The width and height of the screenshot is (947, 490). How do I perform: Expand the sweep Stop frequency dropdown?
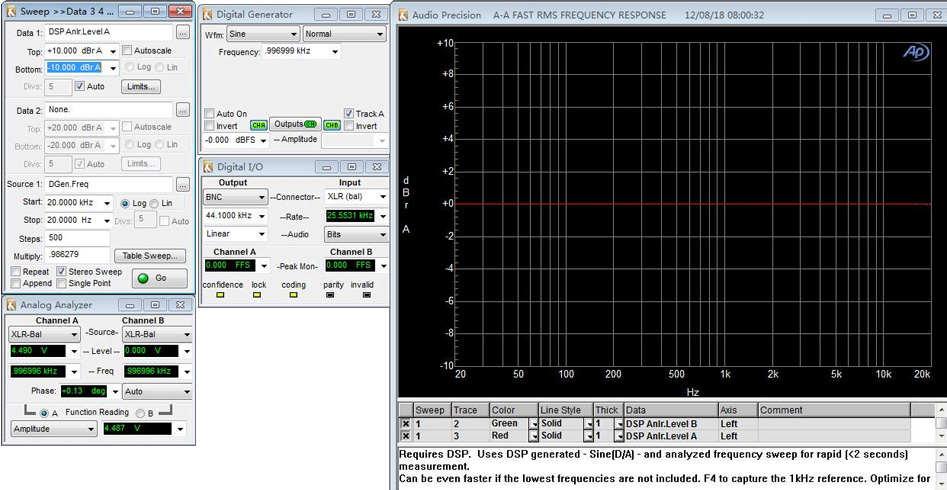tap(108, 221)
